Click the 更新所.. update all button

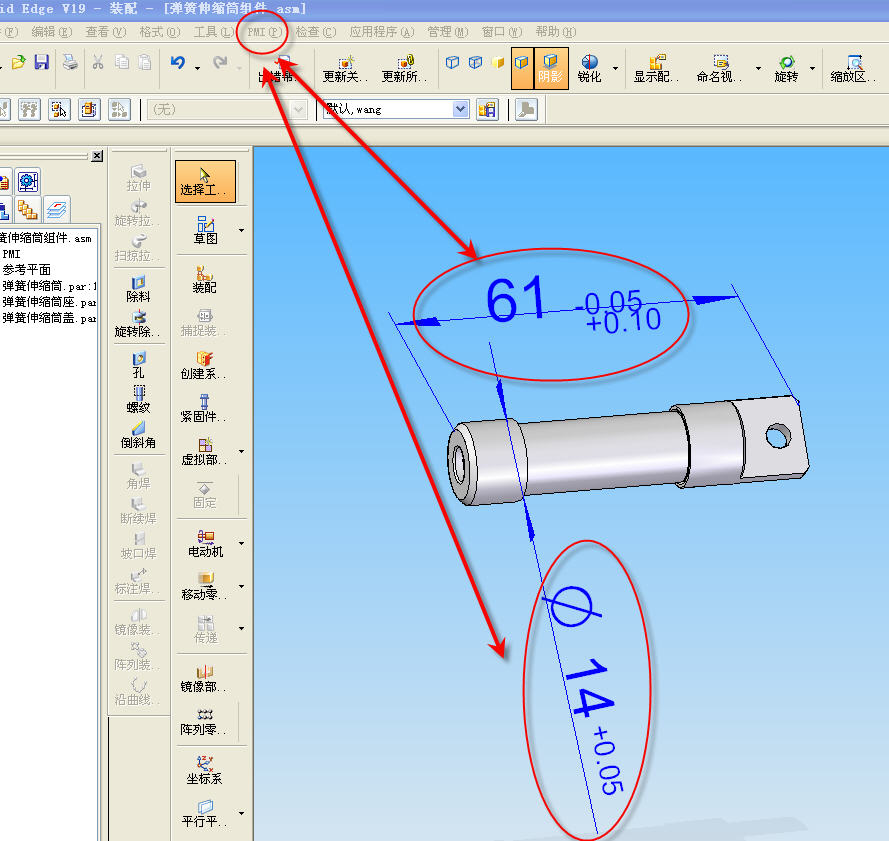tap(403, 69)
